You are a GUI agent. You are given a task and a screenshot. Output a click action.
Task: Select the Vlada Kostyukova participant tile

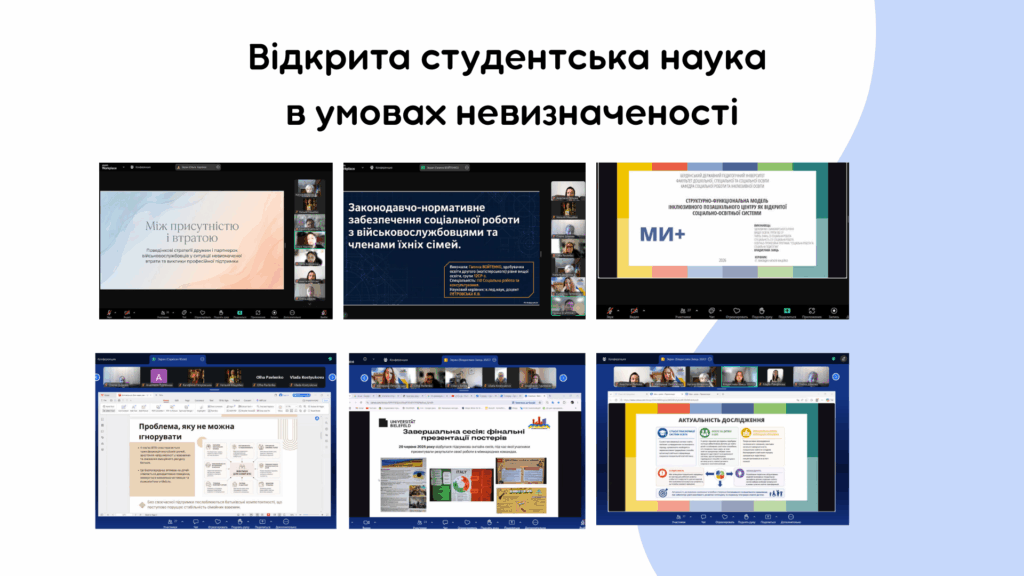[306, 377]
